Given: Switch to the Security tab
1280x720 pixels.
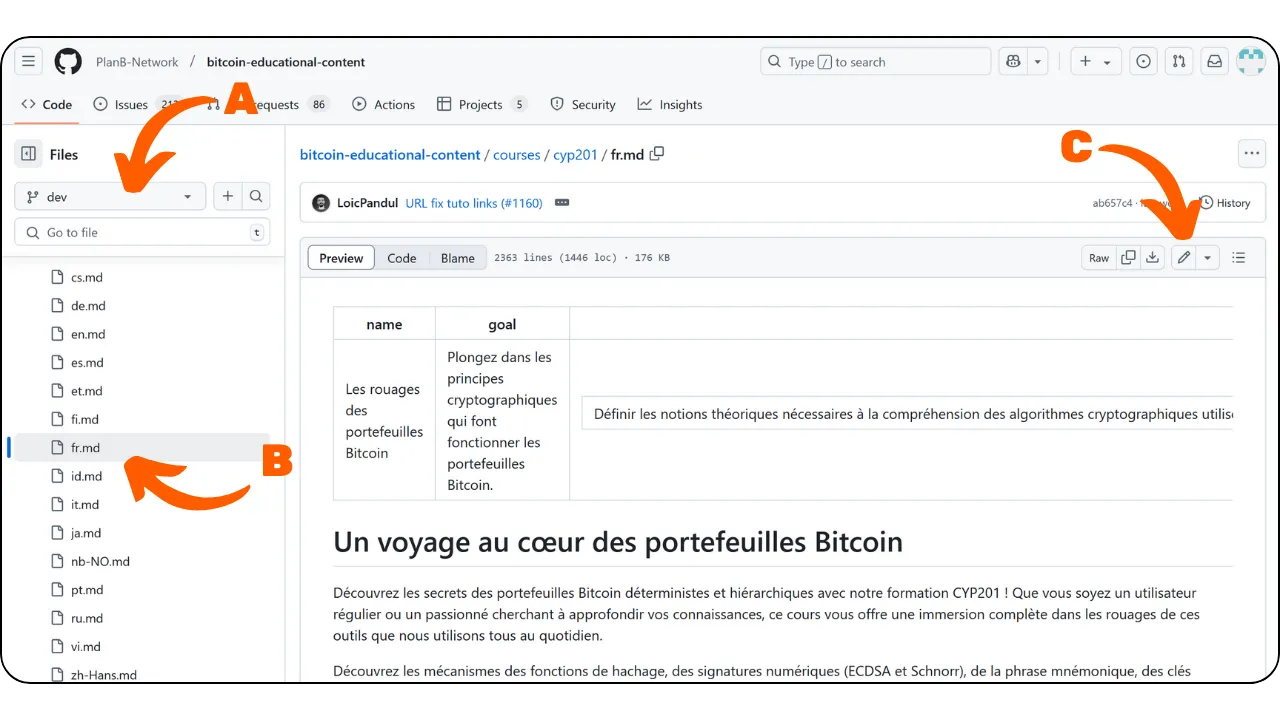Looking at the screenshot, I should 583,104.
